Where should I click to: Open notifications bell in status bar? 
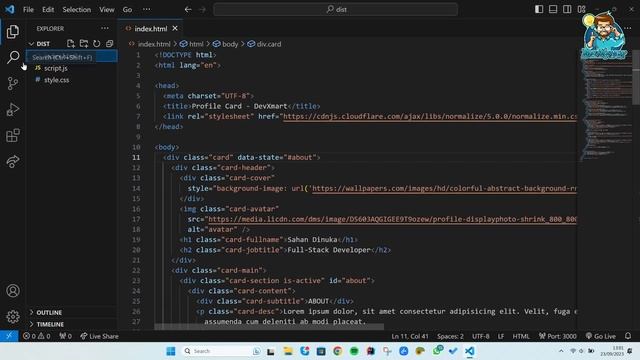click(x=628, y=336)
